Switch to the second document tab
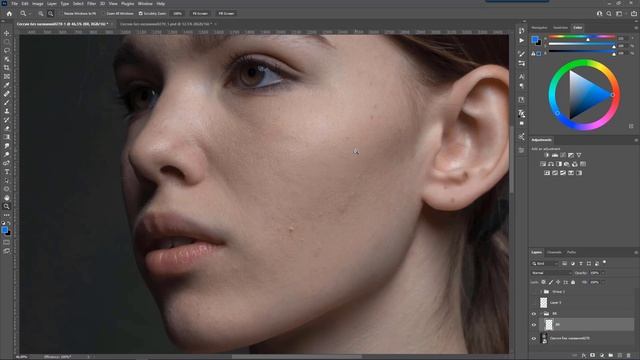Screen dimensions: 640x360 [166, 24]
